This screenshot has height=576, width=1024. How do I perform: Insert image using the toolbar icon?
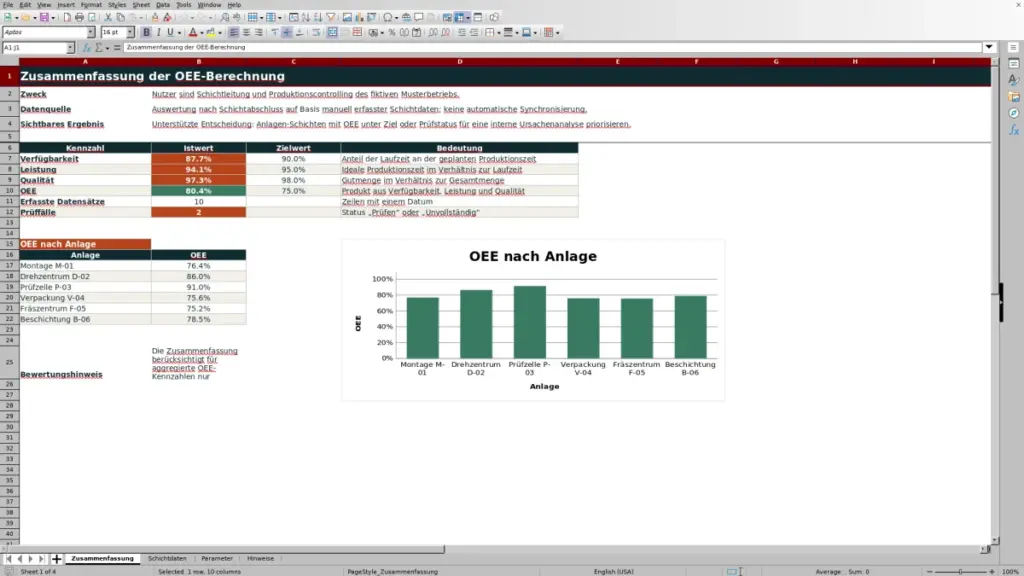(x=347, y=18)
